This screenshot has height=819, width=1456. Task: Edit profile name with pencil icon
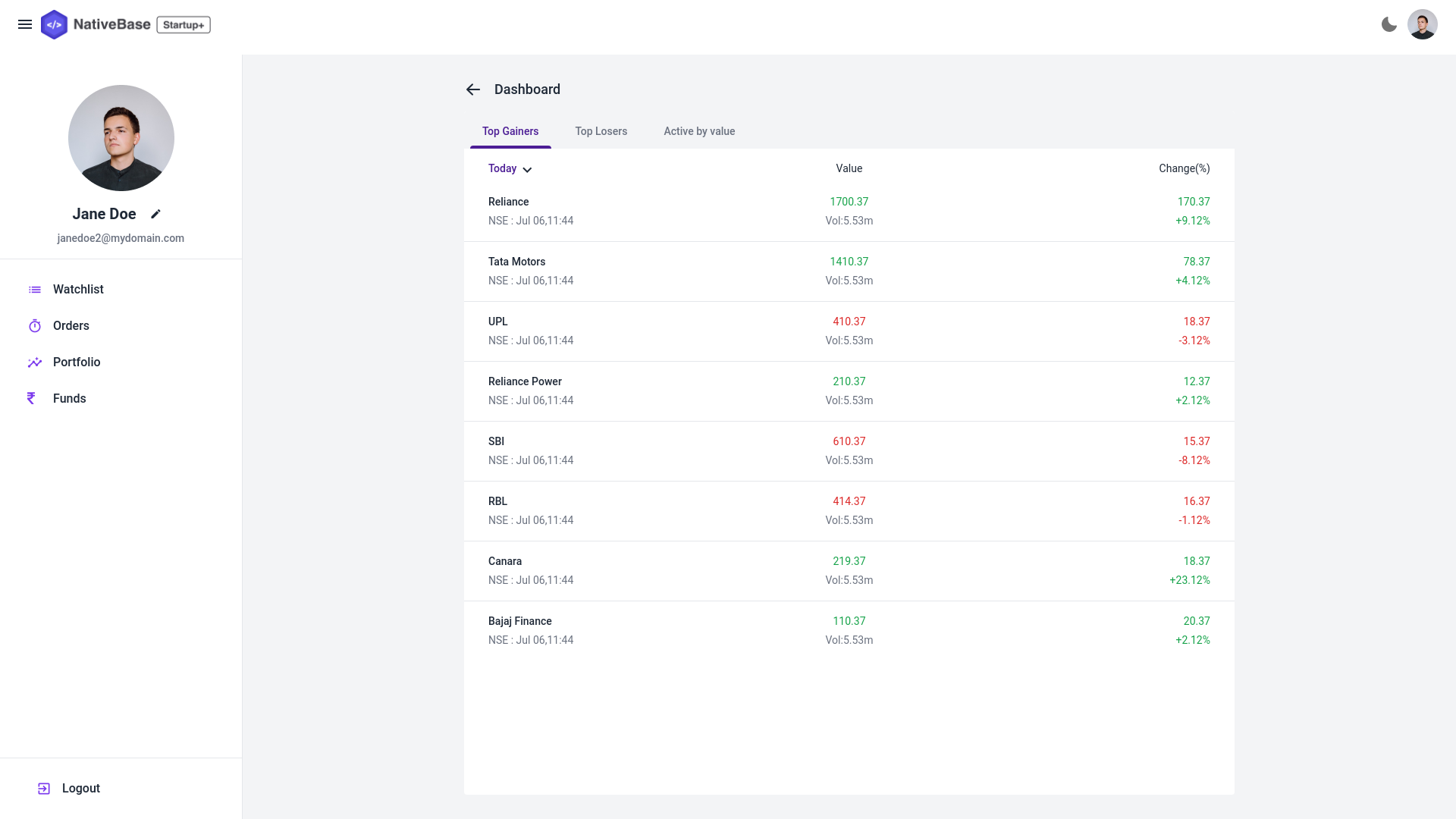click(155, 214)
